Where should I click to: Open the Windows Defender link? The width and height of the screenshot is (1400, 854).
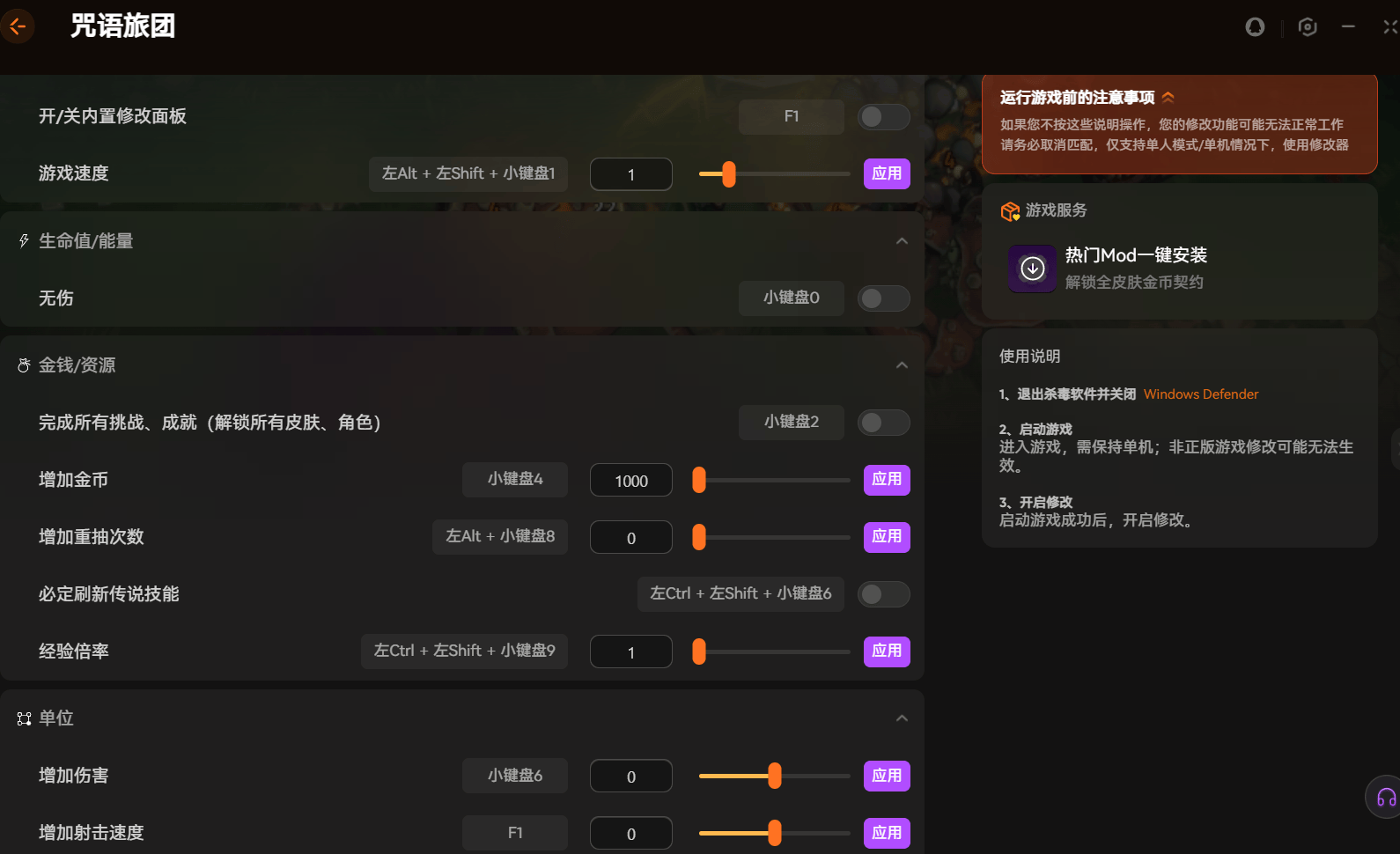point(1200,394)
